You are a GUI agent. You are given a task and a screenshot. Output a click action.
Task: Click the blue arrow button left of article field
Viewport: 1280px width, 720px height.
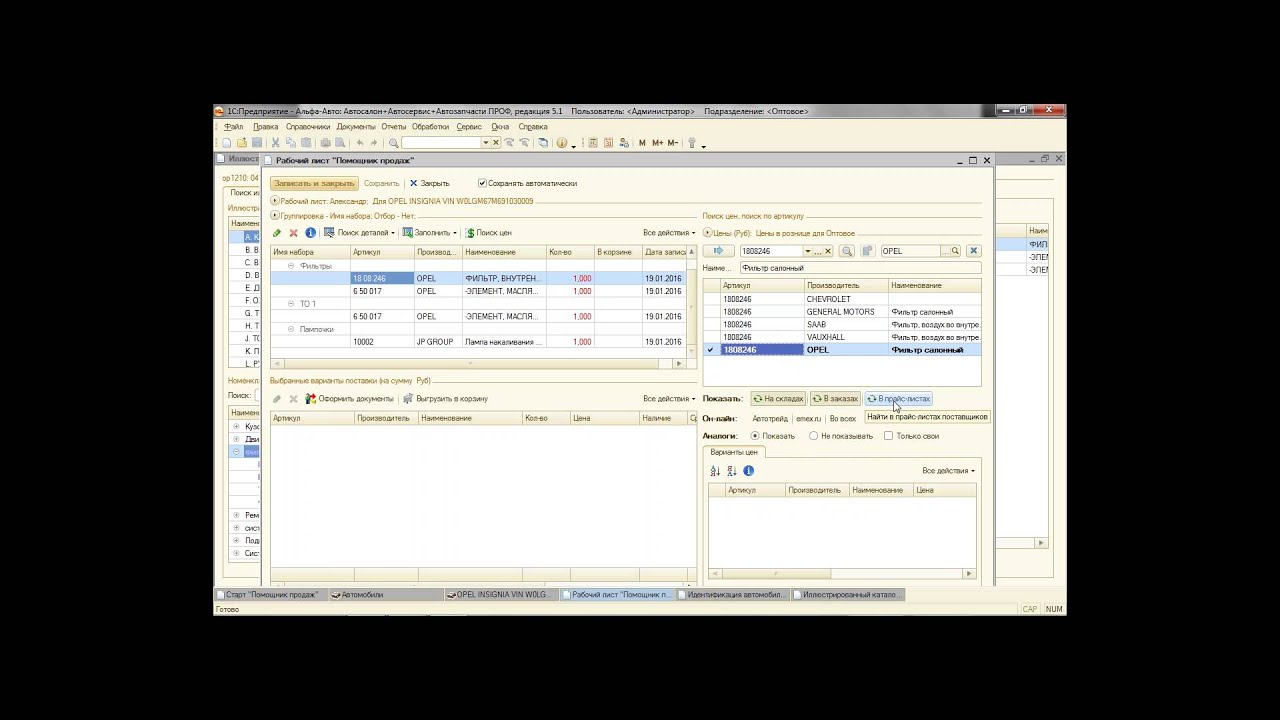(719, 251)
